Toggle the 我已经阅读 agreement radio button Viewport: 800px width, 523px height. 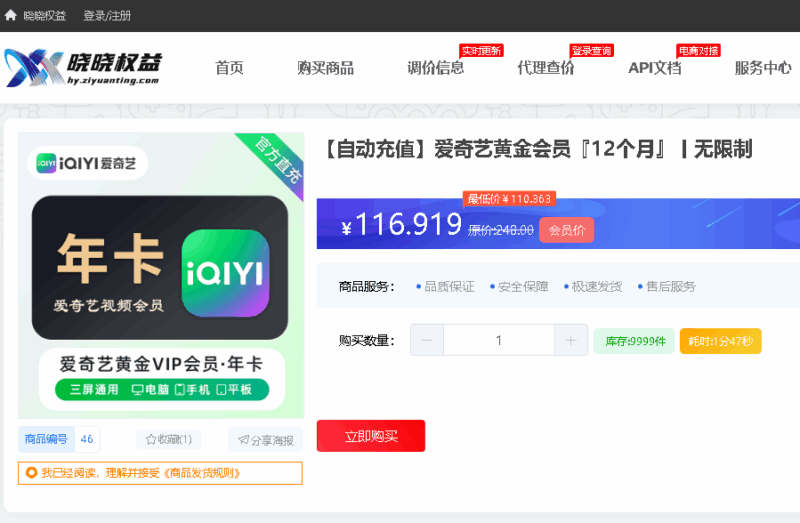(31, 473)
